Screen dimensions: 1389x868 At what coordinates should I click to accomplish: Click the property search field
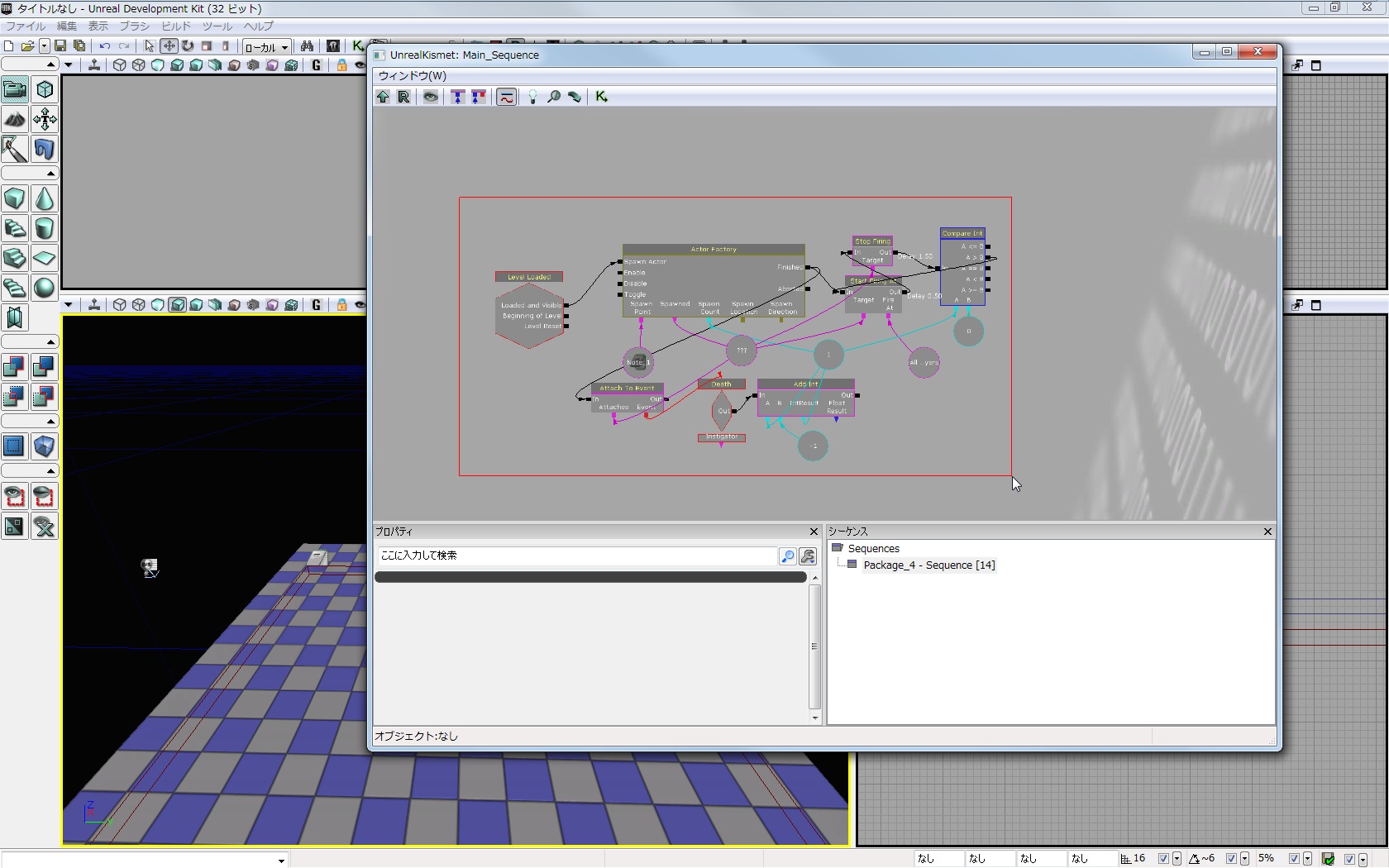point(576,556)
